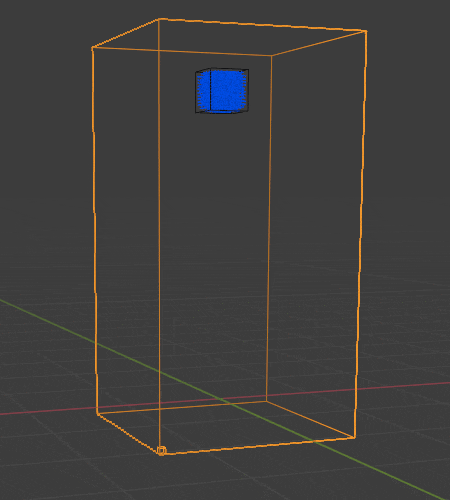The width and height of the screenshot is (450, 500).
Task: Click the dotted bottom-left edge of orange wireframe
Action: pyautogui.click(x=128, y=433)
